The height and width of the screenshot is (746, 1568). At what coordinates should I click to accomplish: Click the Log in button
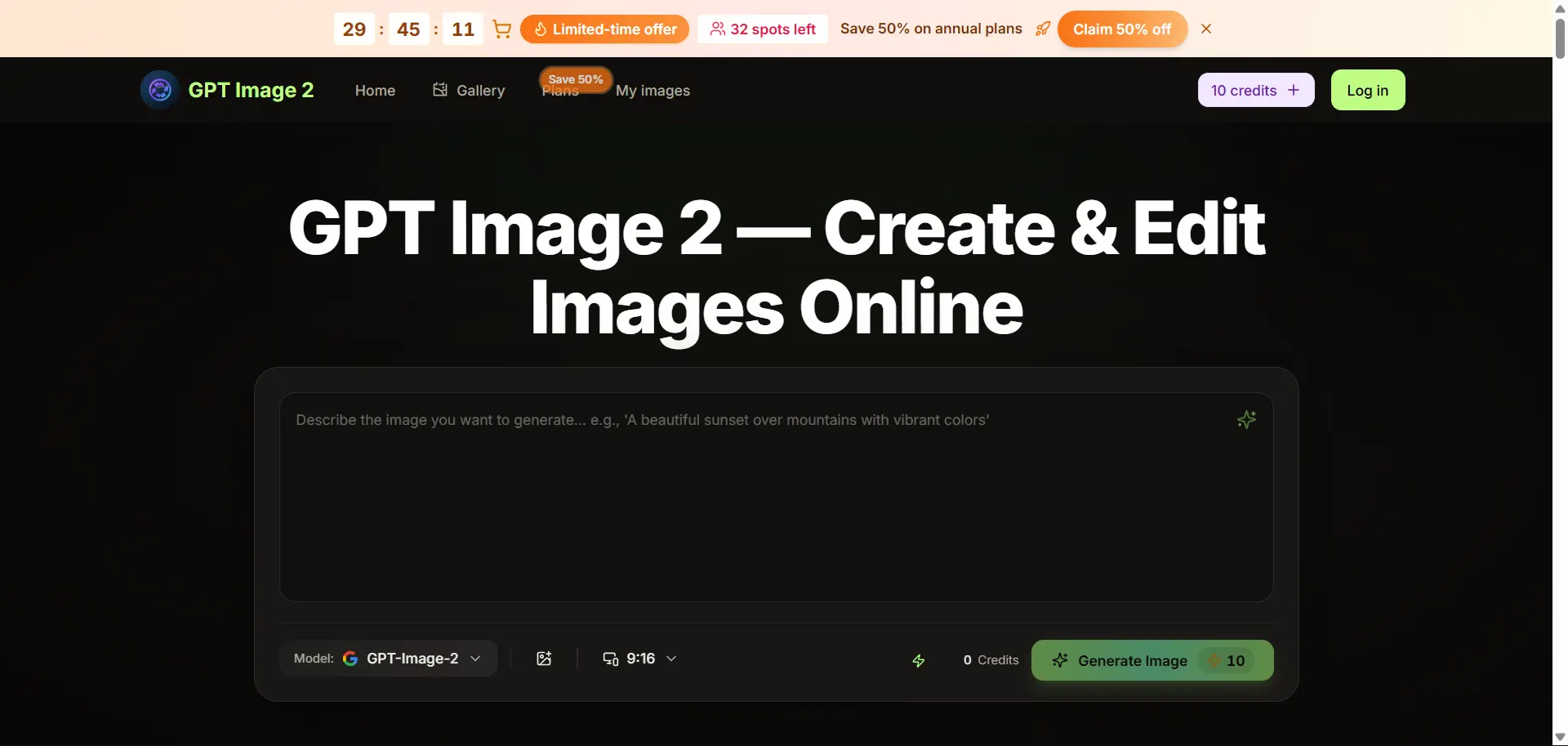[x=1368, y=90]
